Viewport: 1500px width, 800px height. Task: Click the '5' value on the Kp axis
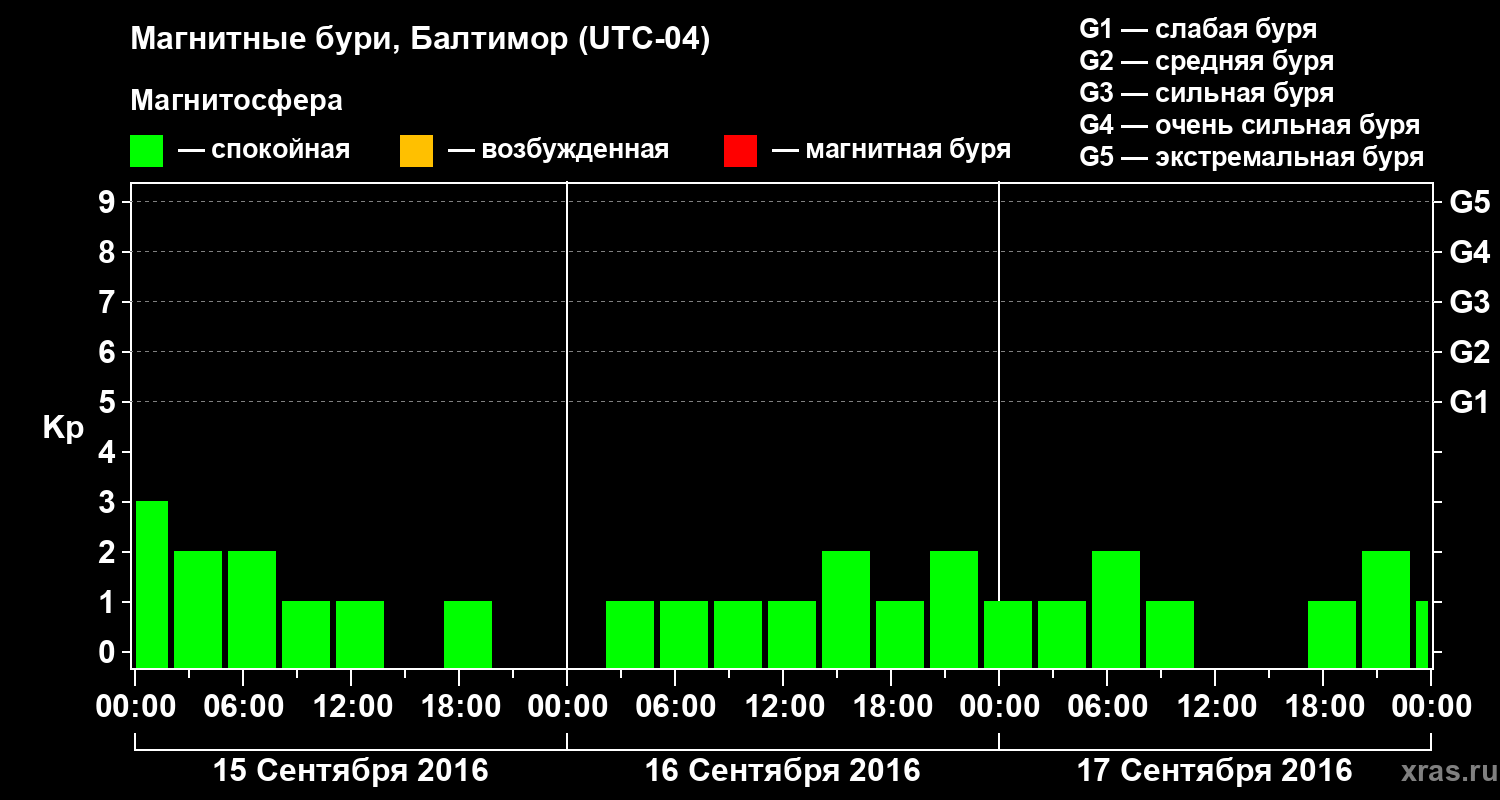coord(109,403)
